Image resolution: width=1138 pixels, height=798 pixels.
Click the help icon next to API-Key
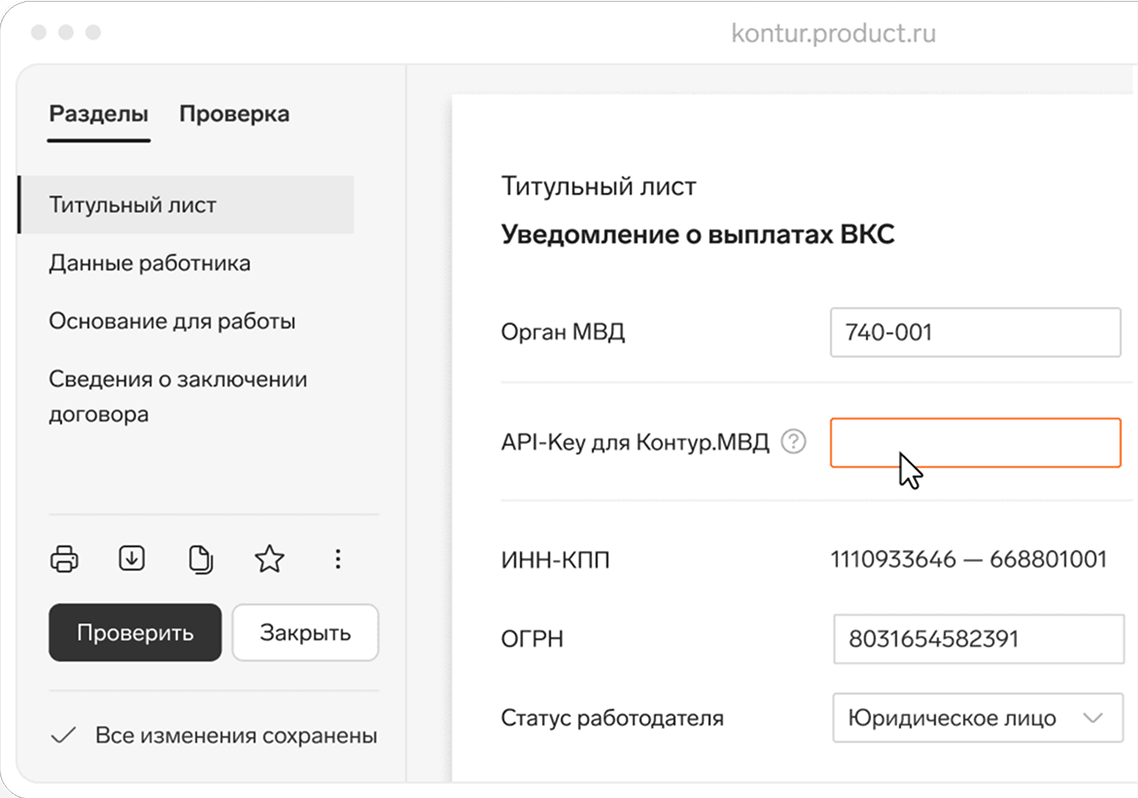tap(794, 440)
